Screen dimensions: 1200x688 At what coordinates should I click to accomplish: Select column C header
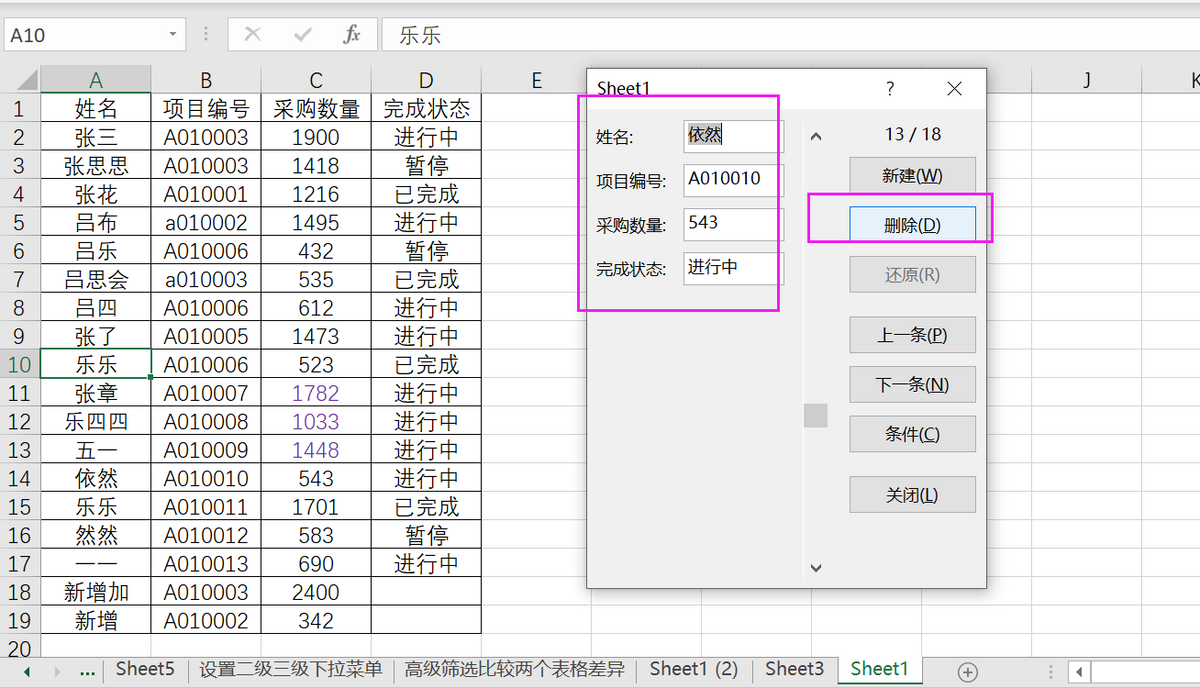click(x=316, y=80)
